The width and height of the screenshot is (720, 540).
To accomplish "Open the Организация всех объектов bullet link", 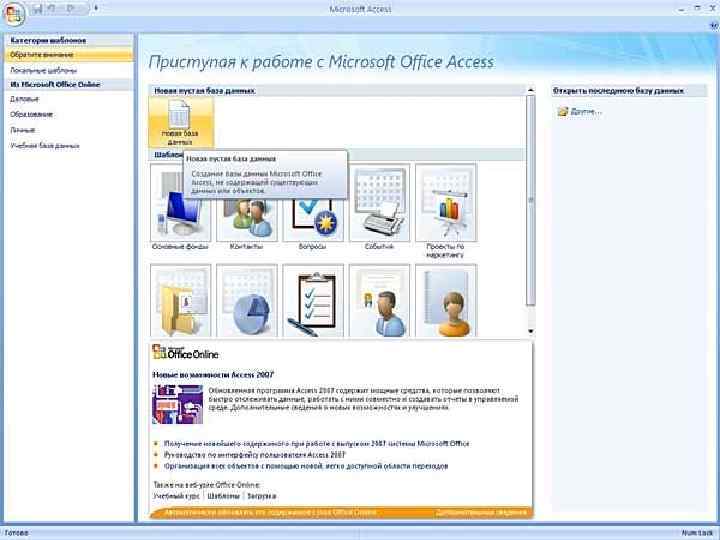I will 306,467.
